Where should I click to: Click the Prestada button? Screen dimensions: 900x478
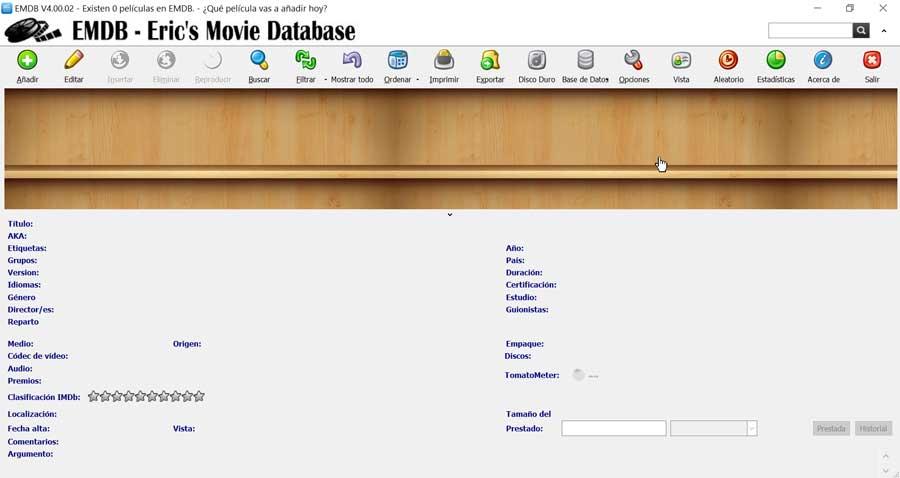[x=831, y=428]
